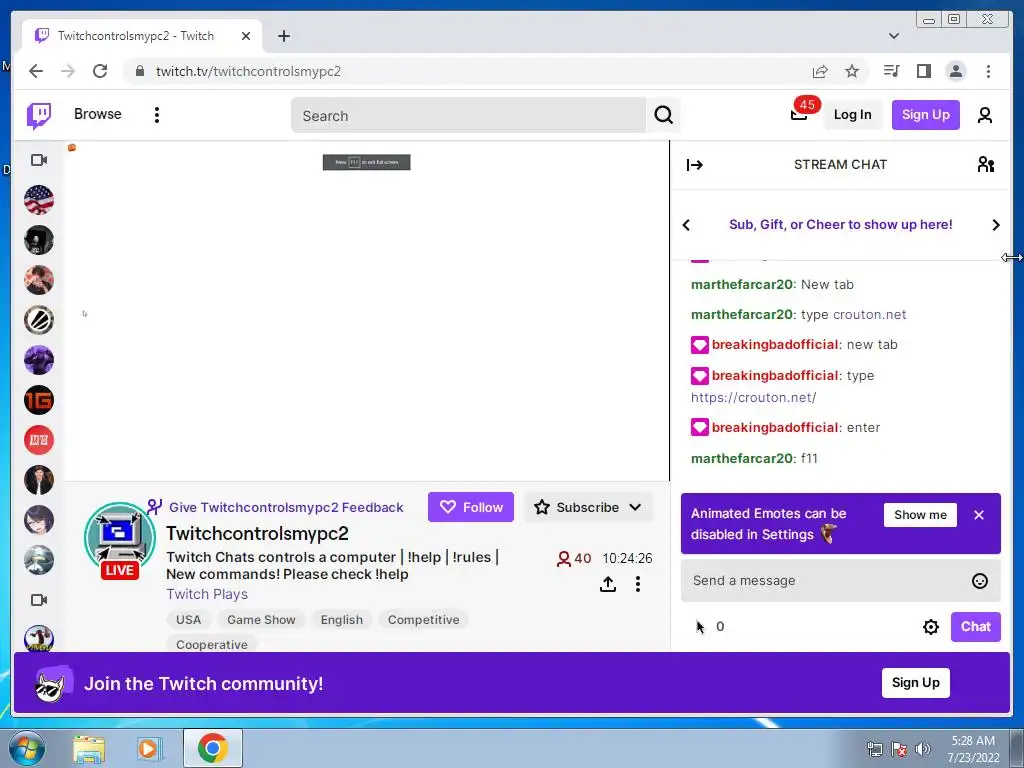Viewport: 1024px width, 768px height.
Task: Open the https://crouton.net/ chat link
Action: 754,398
